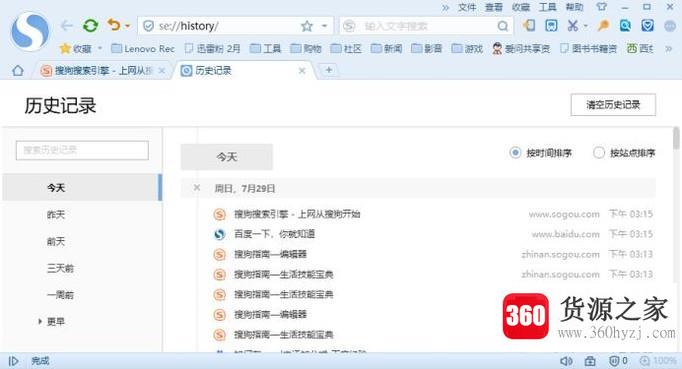
Task: Click the 清空历史记录 button
Action: tap(613, 104)
